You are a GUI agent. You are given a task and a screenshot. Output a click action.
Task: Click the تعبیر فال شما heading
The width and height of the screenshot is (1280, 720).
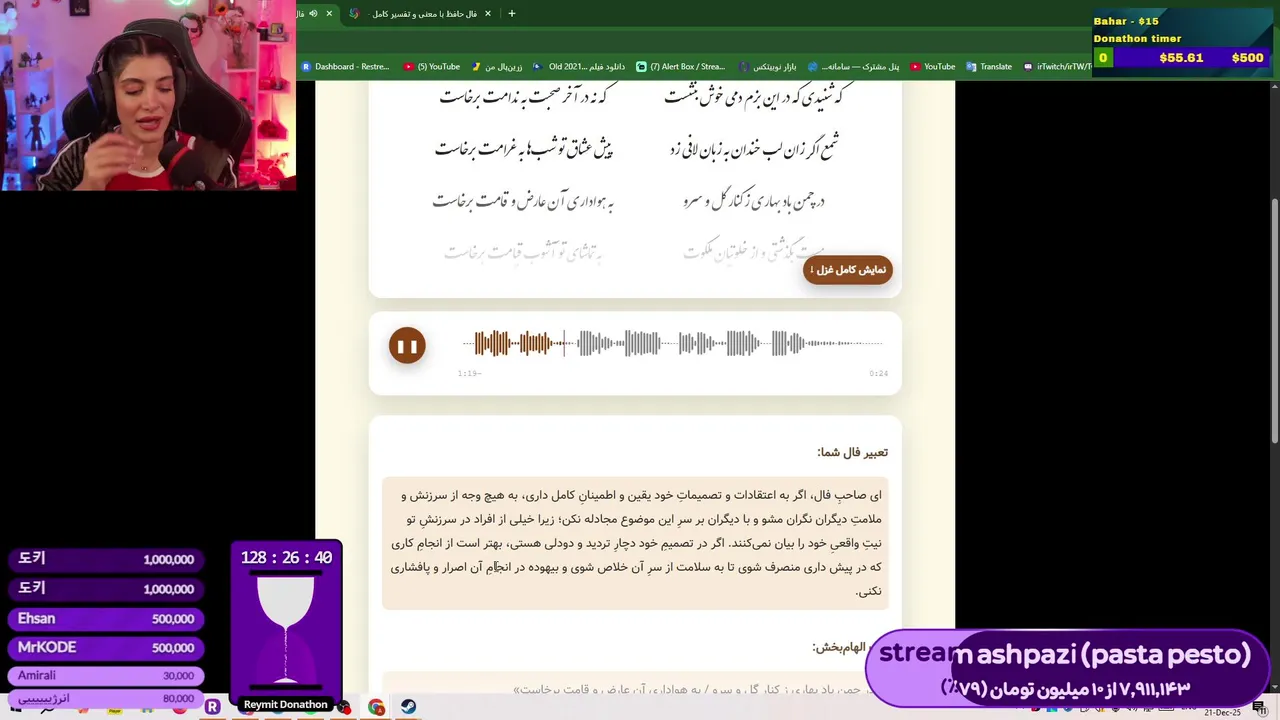click(x=852, y=452)
